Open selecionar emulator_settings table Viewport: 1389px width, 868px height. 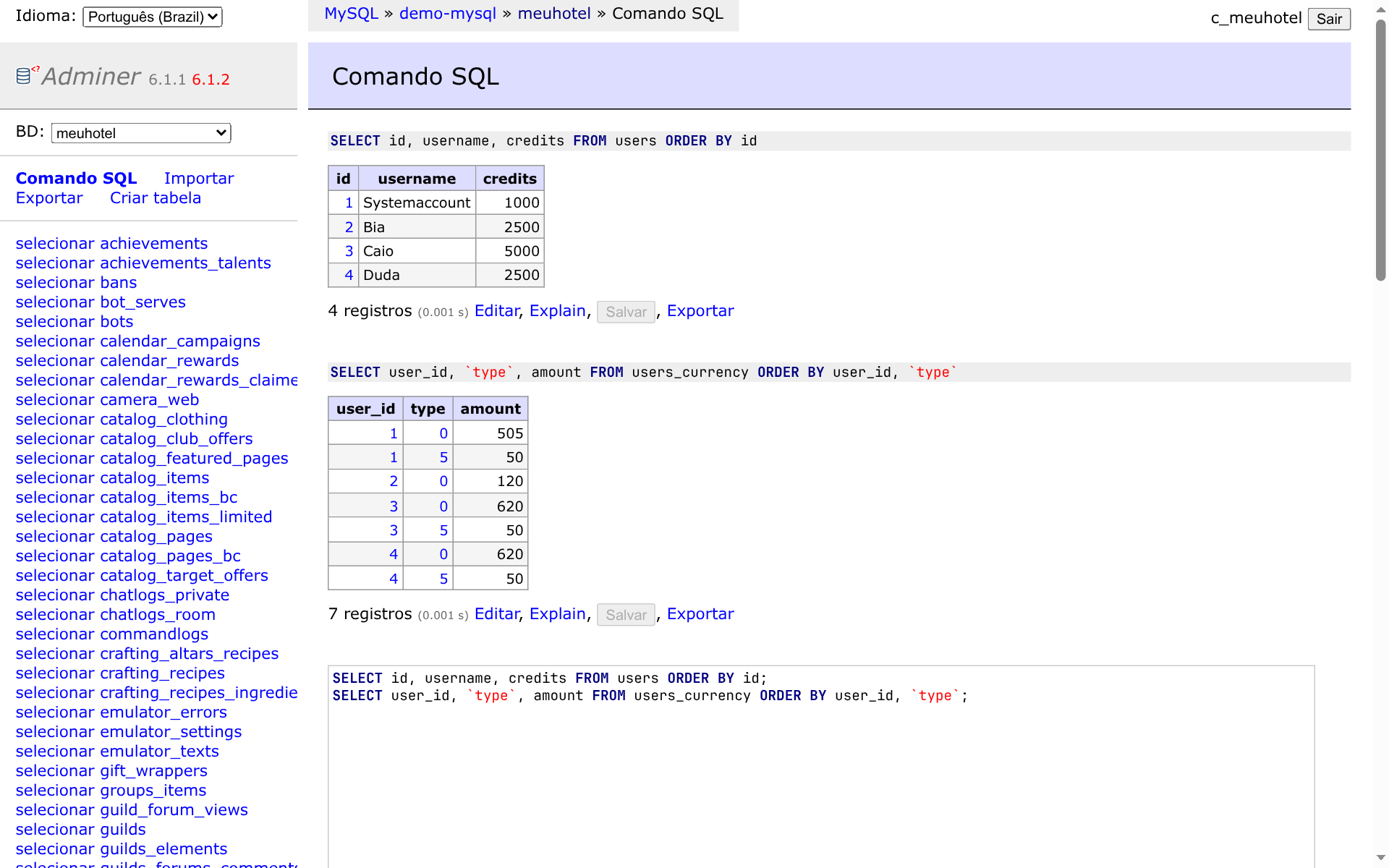click(129, 731)
